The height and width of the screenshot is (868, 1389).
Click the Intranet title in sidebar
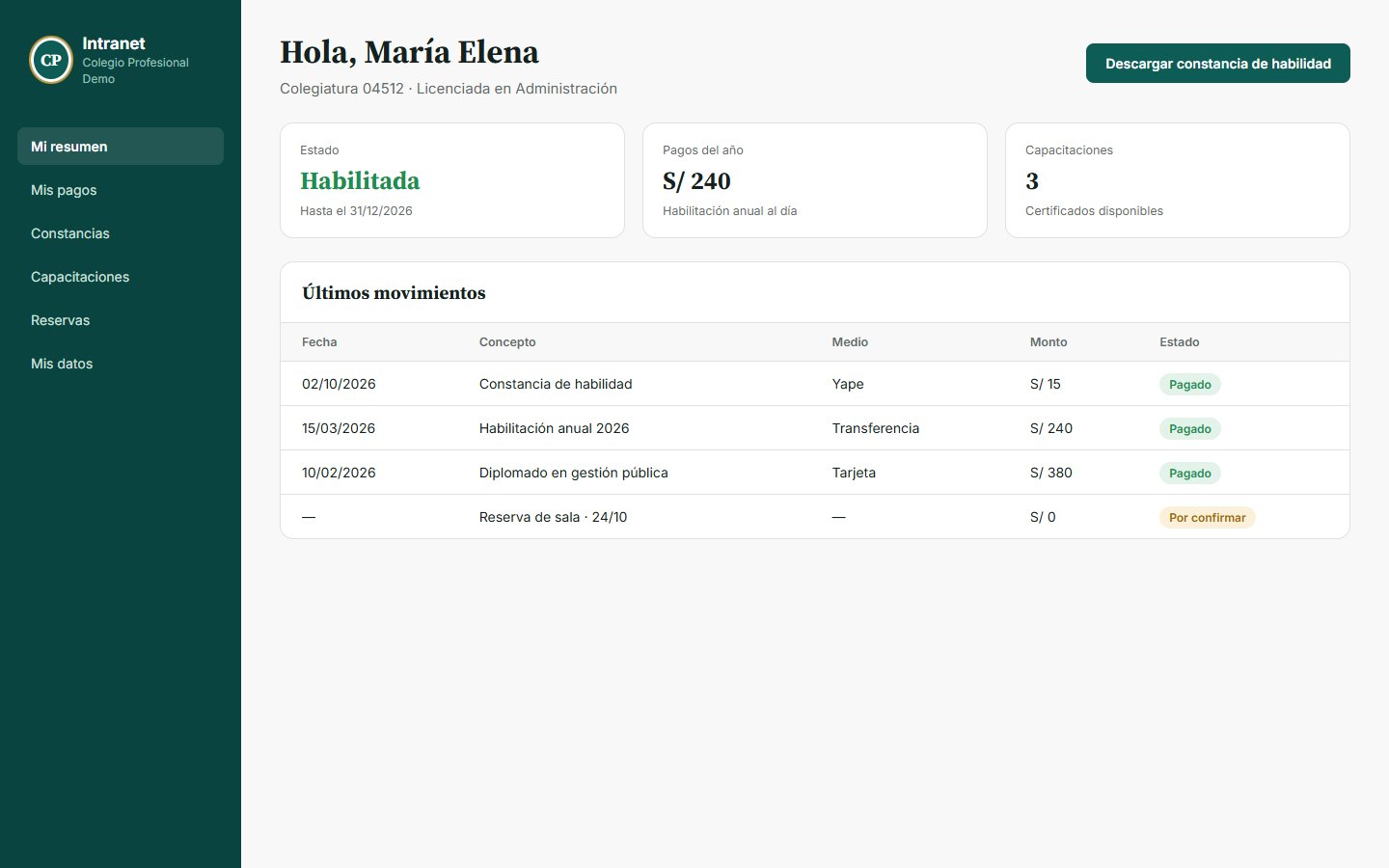click(114, 43)
